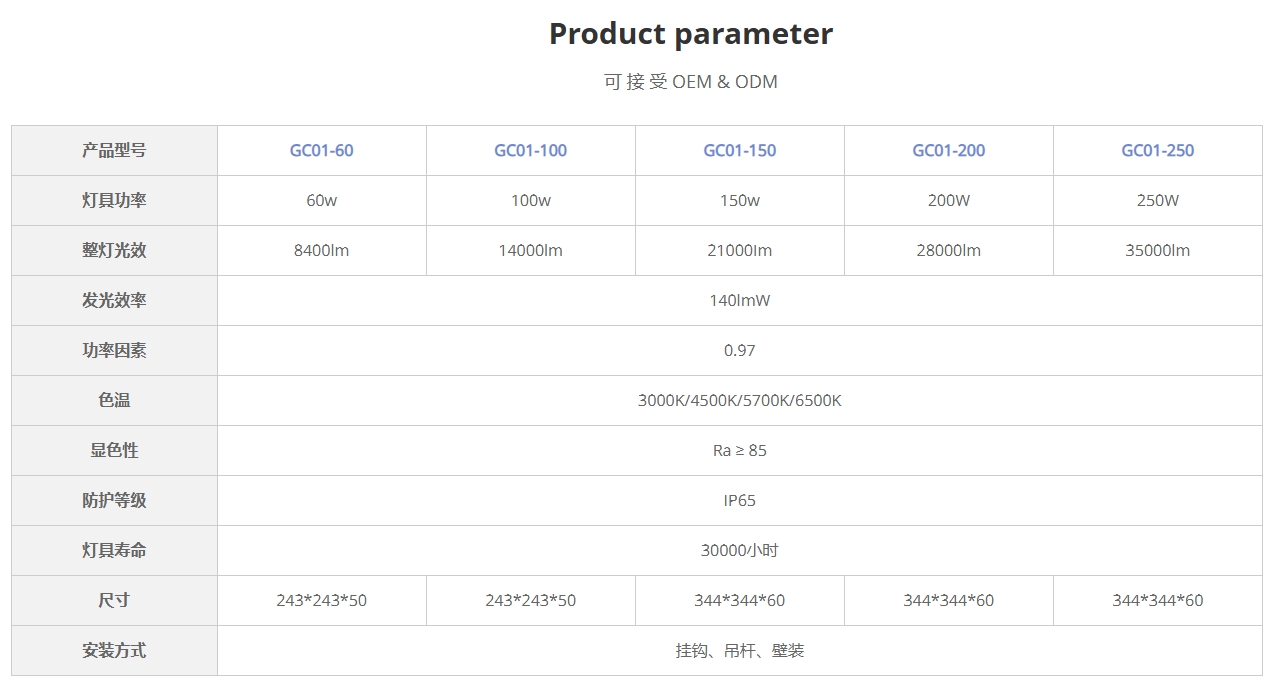Click the GC01-200 model link
This screenshot has width=1269, height=687.
[948, 150]
